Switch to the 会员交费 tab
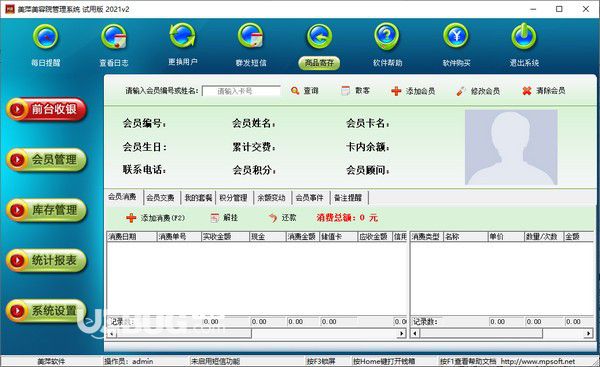 tap(160, 198)
